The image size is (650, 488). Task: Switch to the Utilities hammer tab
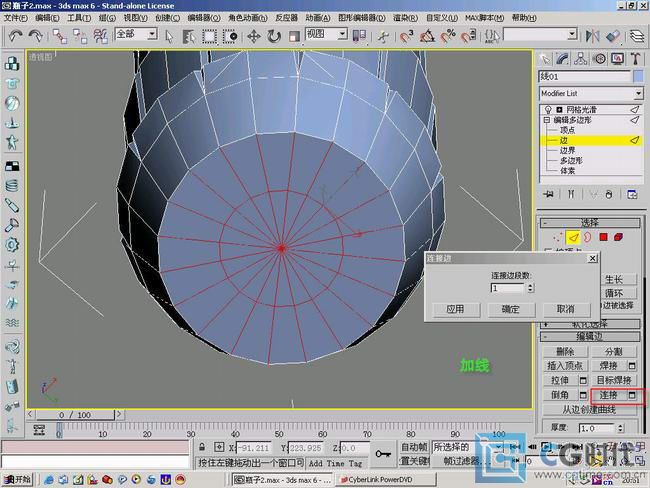[x=635, y=59]
